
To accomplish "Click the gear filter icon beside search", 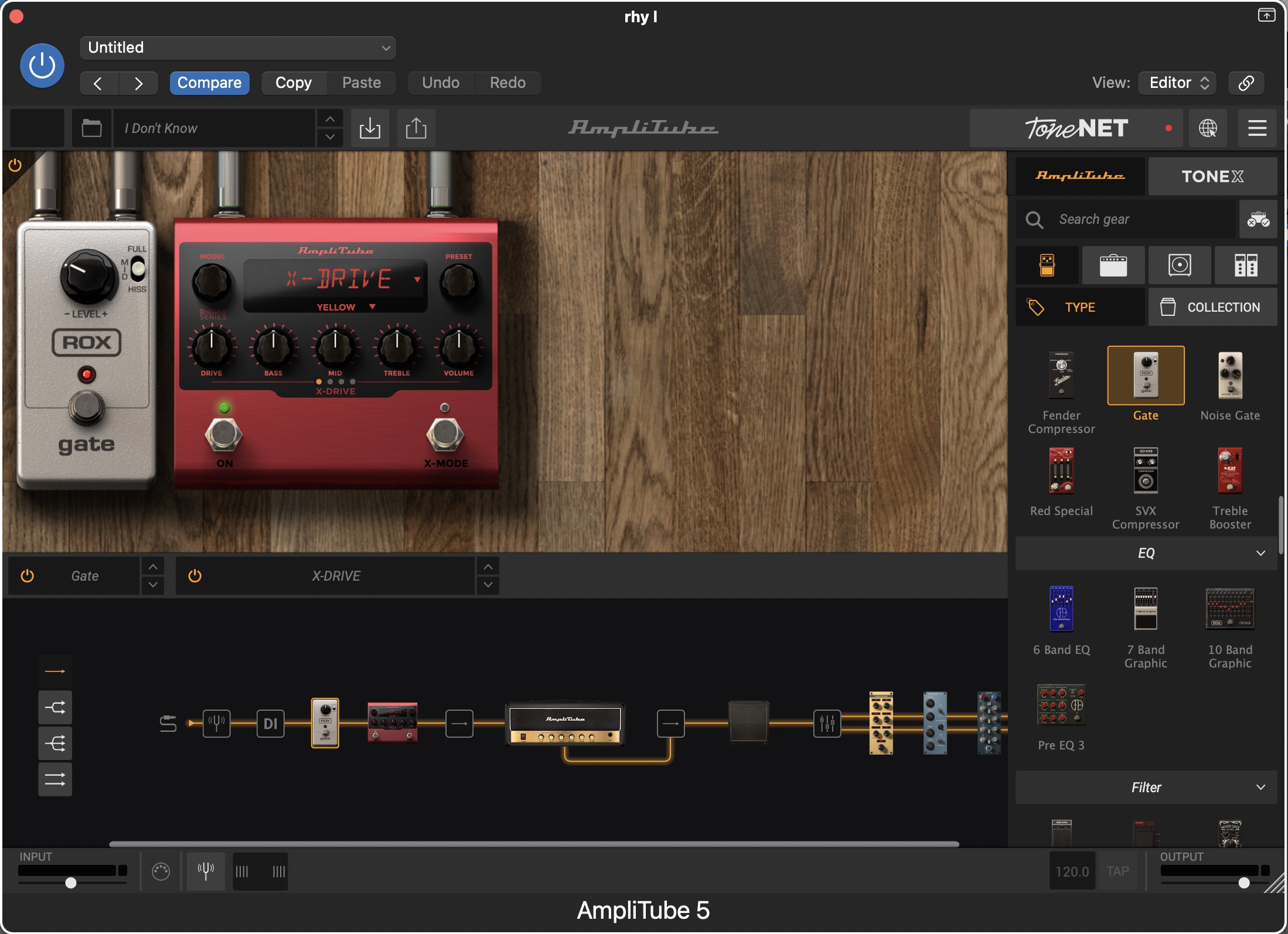I will pos(1258,220).
